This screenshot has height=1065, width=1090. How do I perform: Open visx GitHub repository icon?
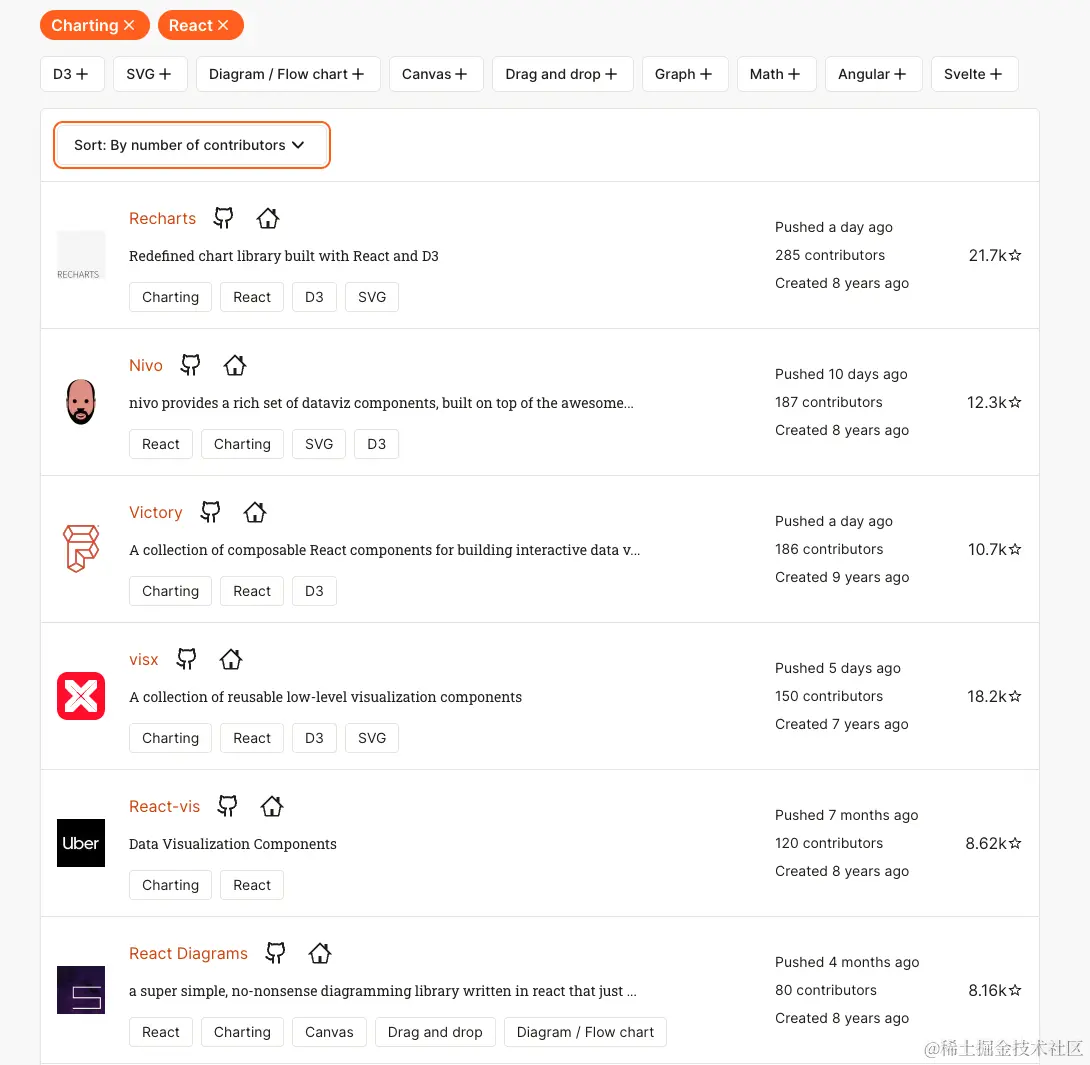pos(187,659)
